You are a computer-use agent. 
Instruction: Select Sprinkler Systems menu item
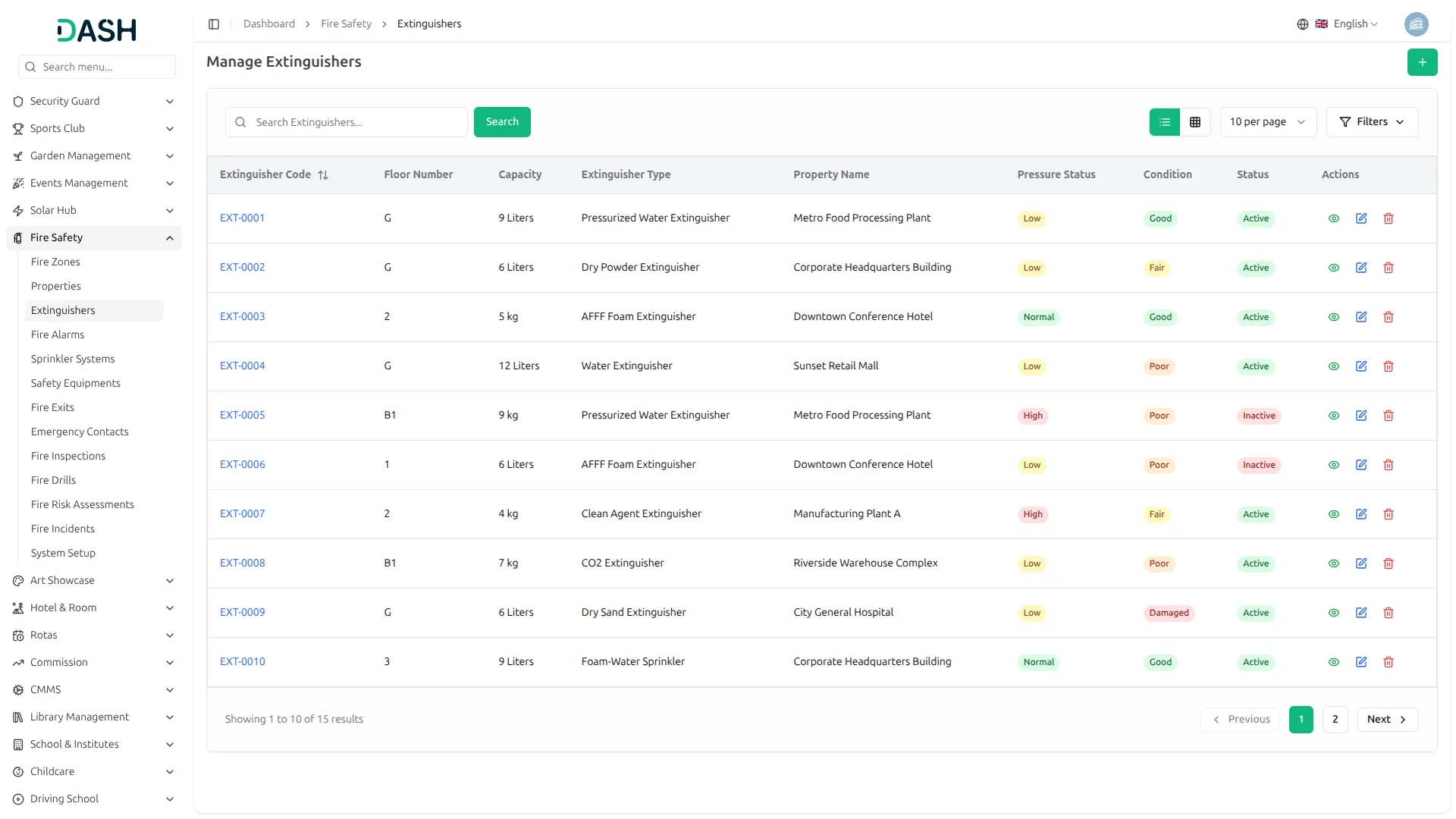[x=73, y=359]
